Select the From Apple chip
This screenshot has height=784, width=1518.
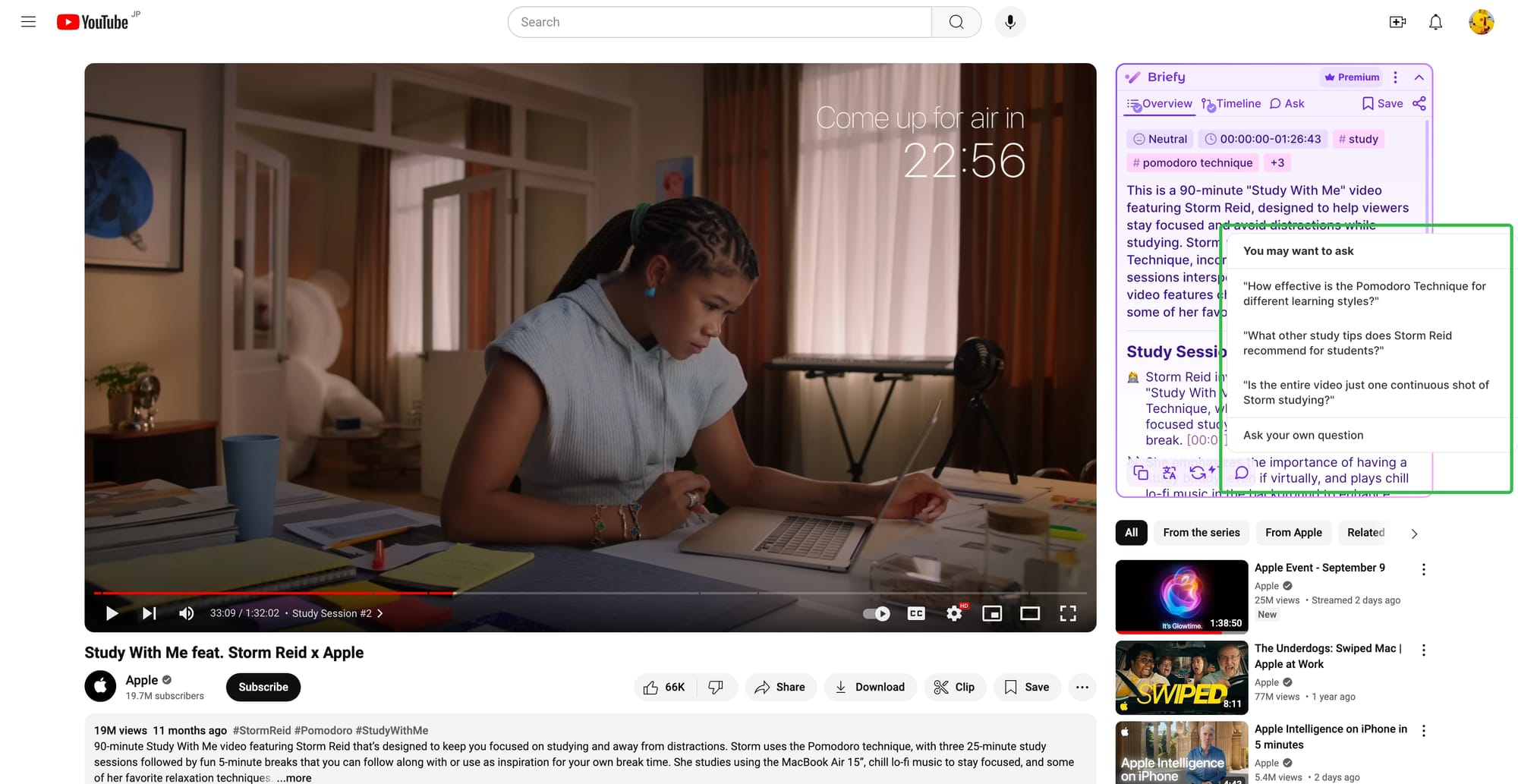click(x=1293, y=533)
